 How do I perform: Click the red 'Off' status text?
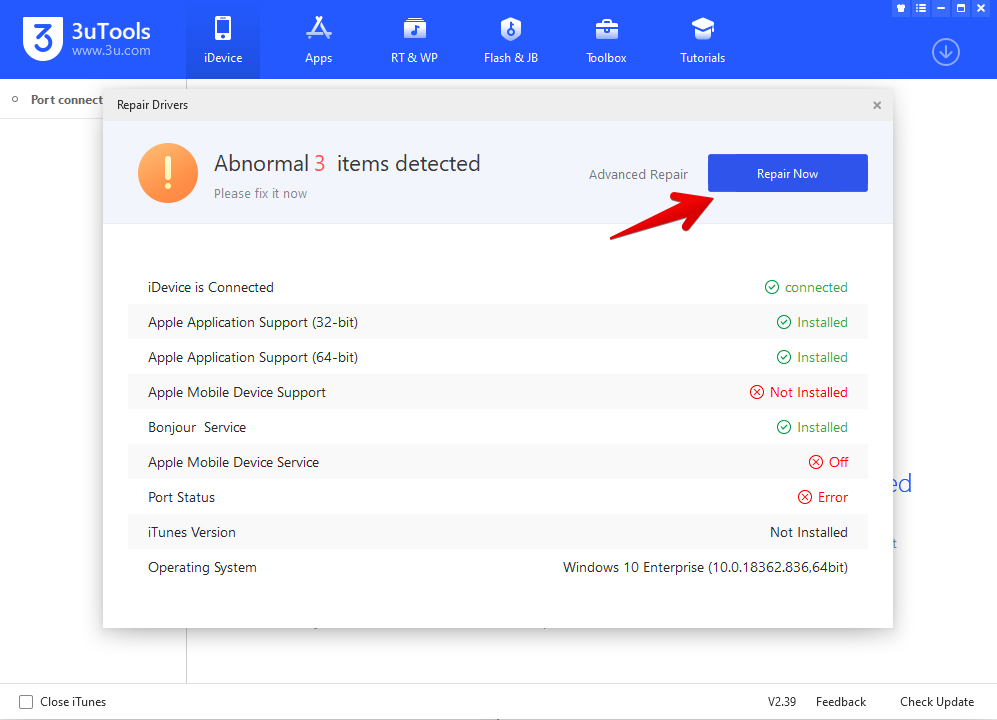tap(838, 462)
